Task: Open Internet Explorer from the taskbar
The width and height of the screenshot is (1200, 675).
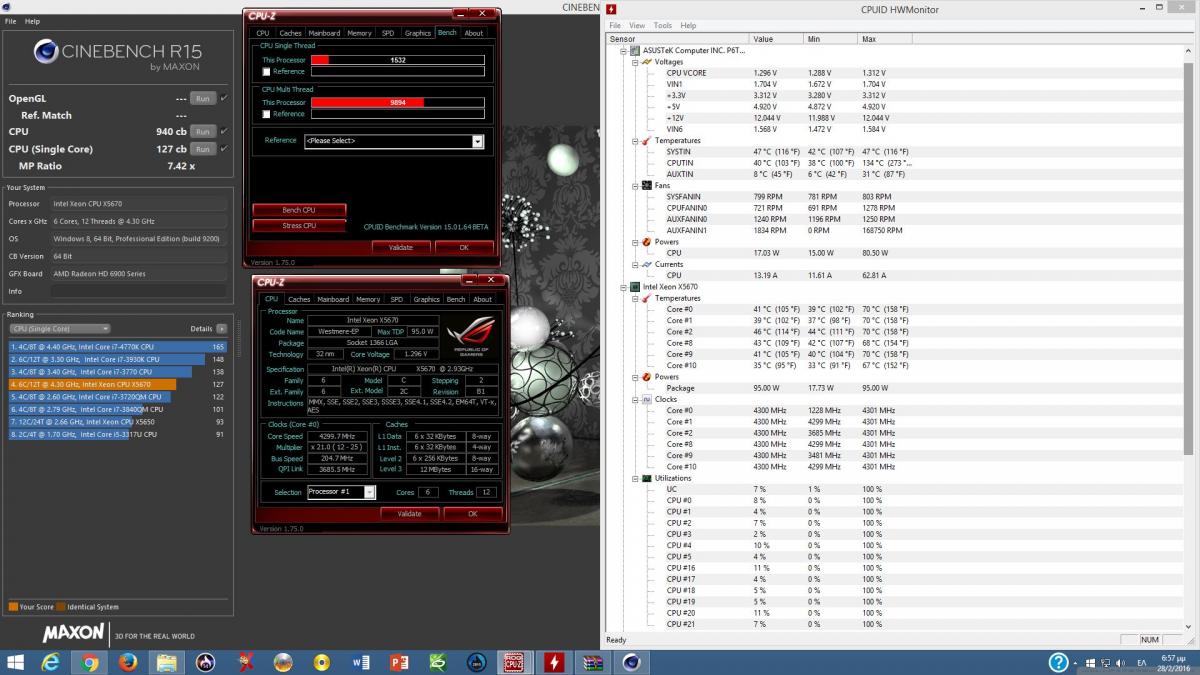Action: click(50, 662)
